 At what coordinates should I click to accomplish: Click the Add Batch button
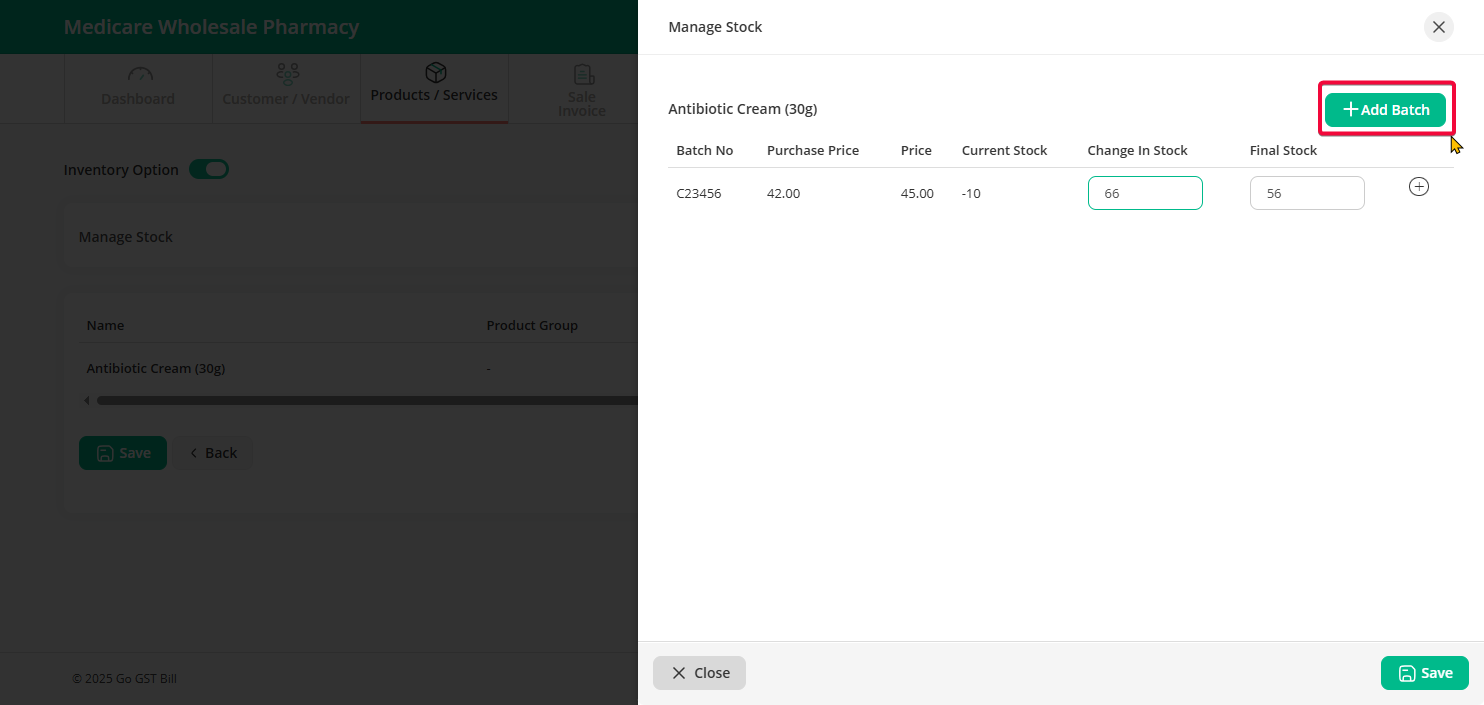pos(1385,110)
